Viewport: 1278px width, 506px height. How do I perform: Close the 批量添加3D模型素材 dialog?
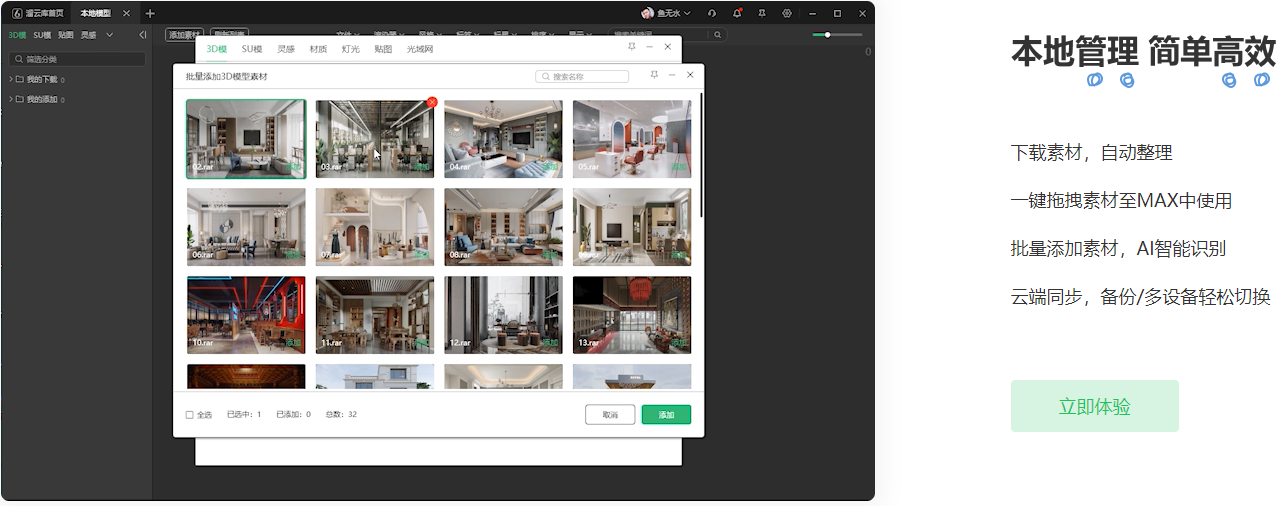click(690, 75)
